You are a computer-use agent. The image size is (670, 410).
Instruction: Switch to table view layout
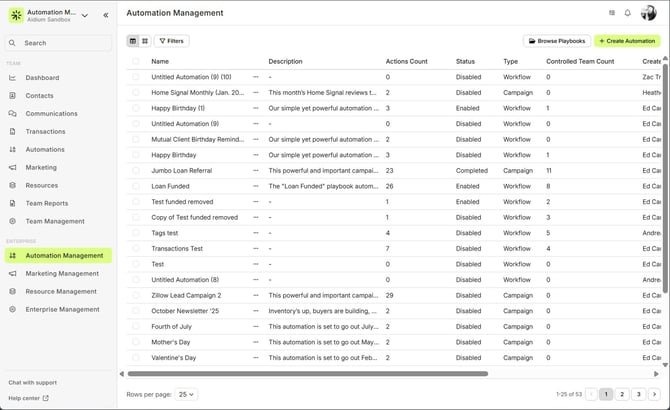(x=133, y=41)
